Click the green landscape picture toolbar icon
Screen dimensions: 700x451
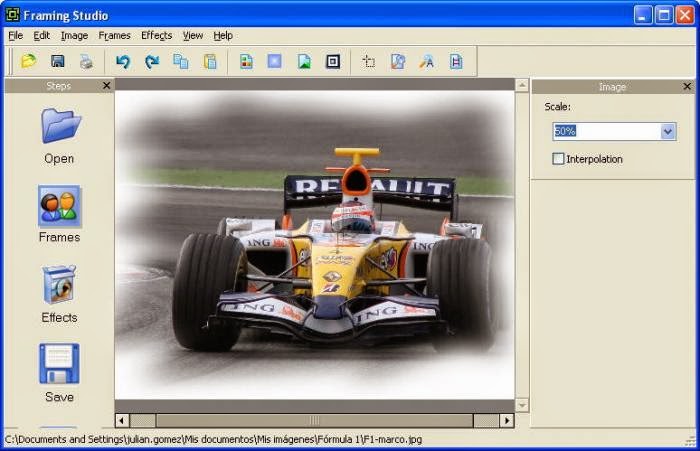(304, 62)
